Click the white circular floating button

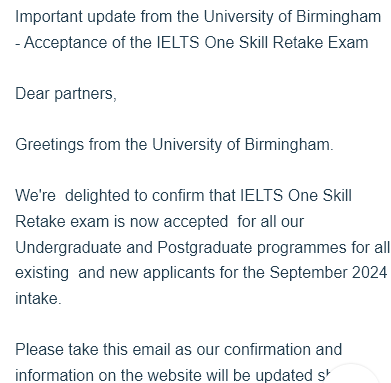coord(353,376)
